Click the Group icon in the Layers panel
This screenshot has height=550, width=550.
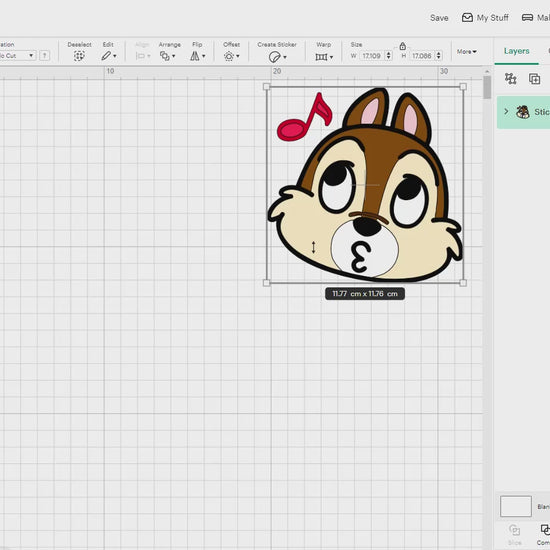pos(510,79)
